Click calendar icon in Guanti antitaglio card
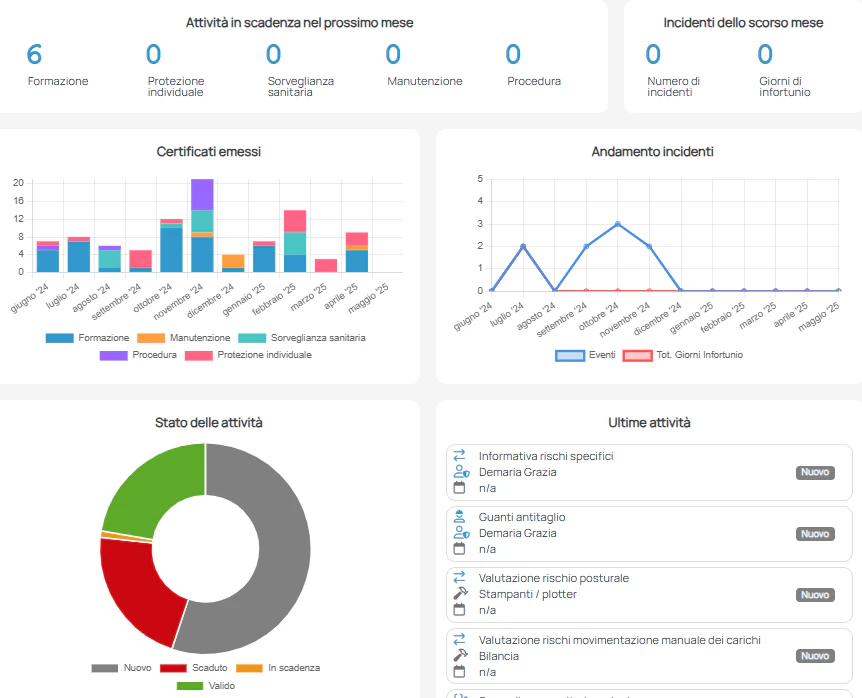 (x=460, y=549)
